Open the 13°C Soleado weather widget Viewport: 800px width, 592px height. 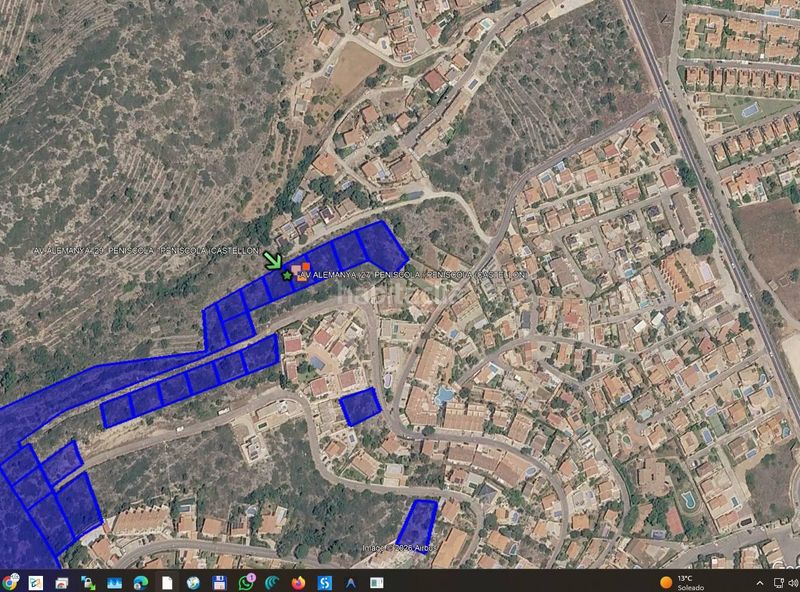point(681,583)
